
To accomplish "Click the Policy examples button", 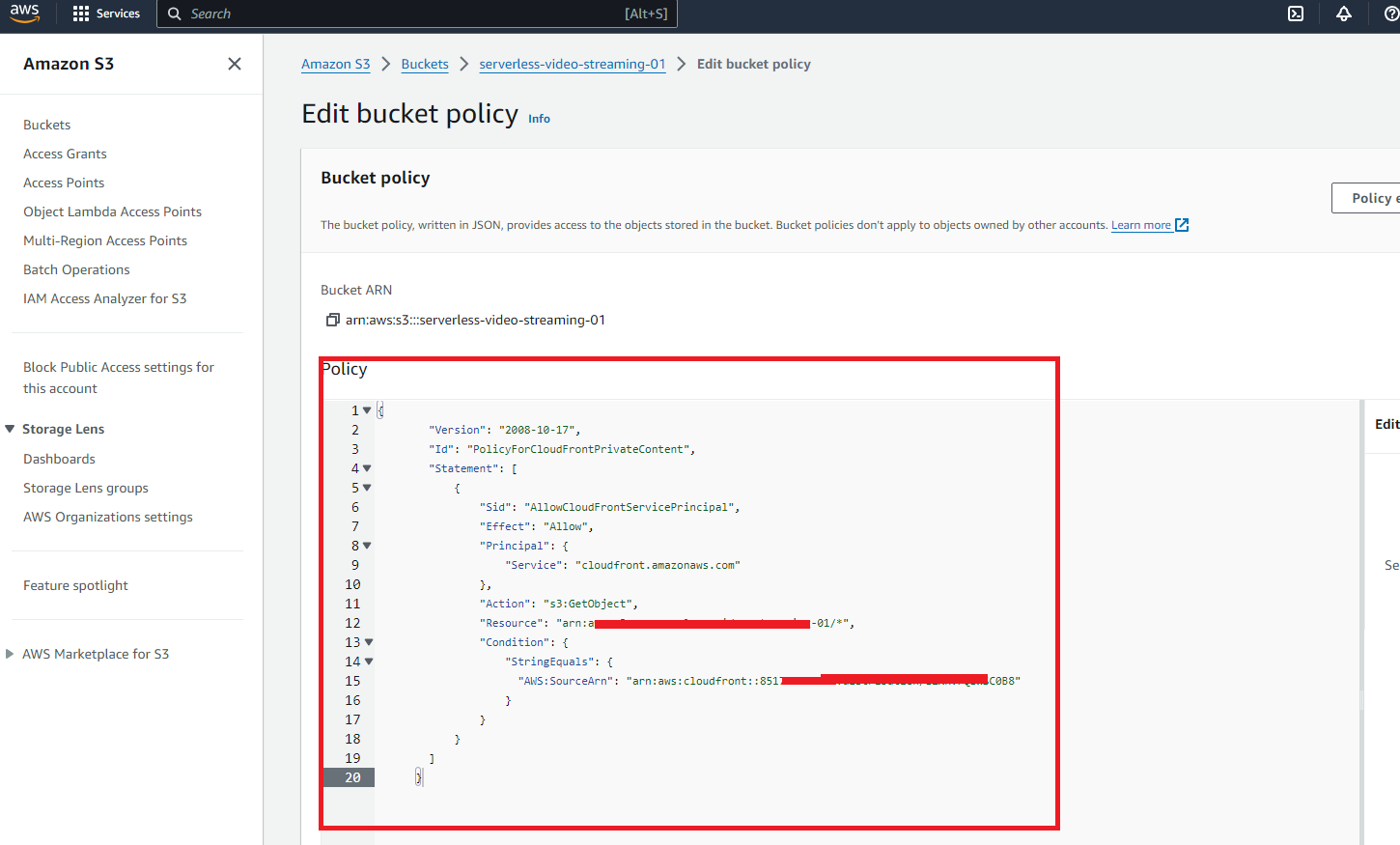I will [1366, 198].
